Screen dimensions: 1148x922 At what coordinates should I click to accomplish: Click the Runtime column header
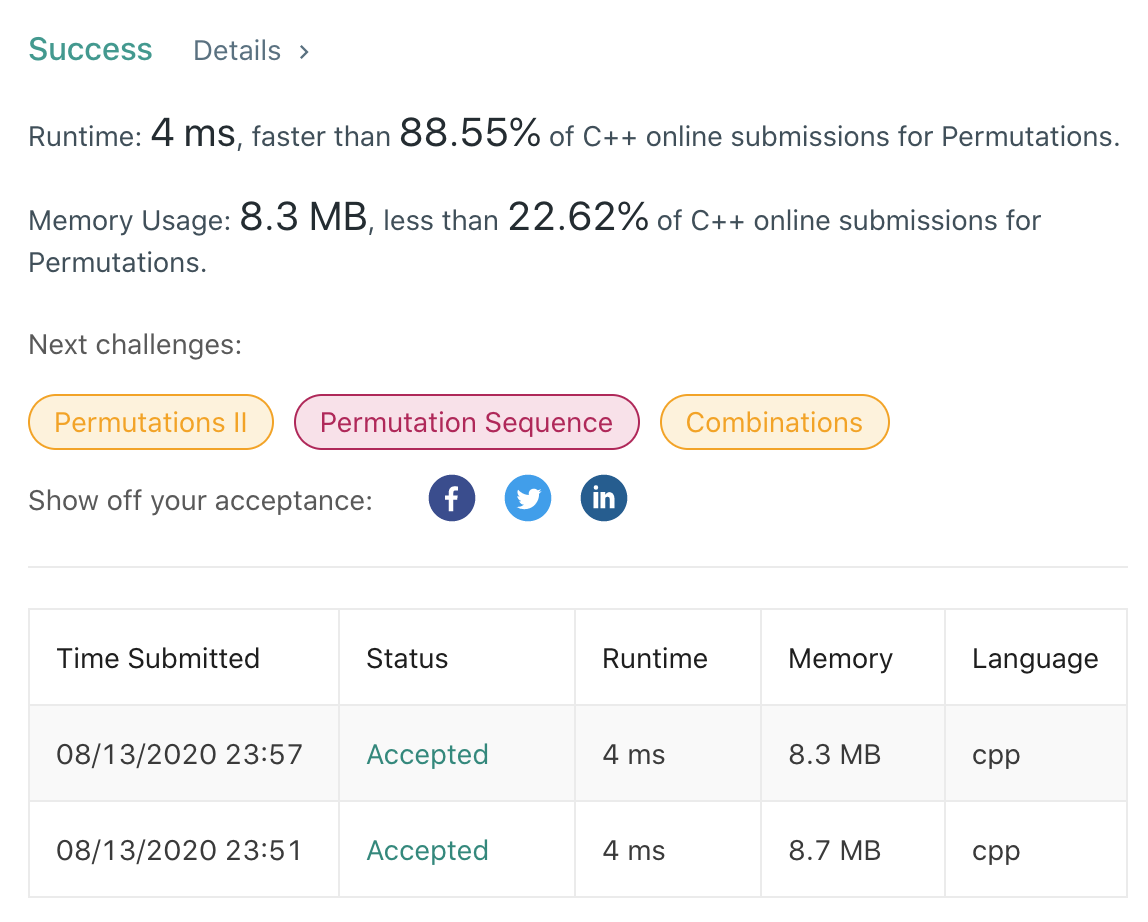click(655, 658)
